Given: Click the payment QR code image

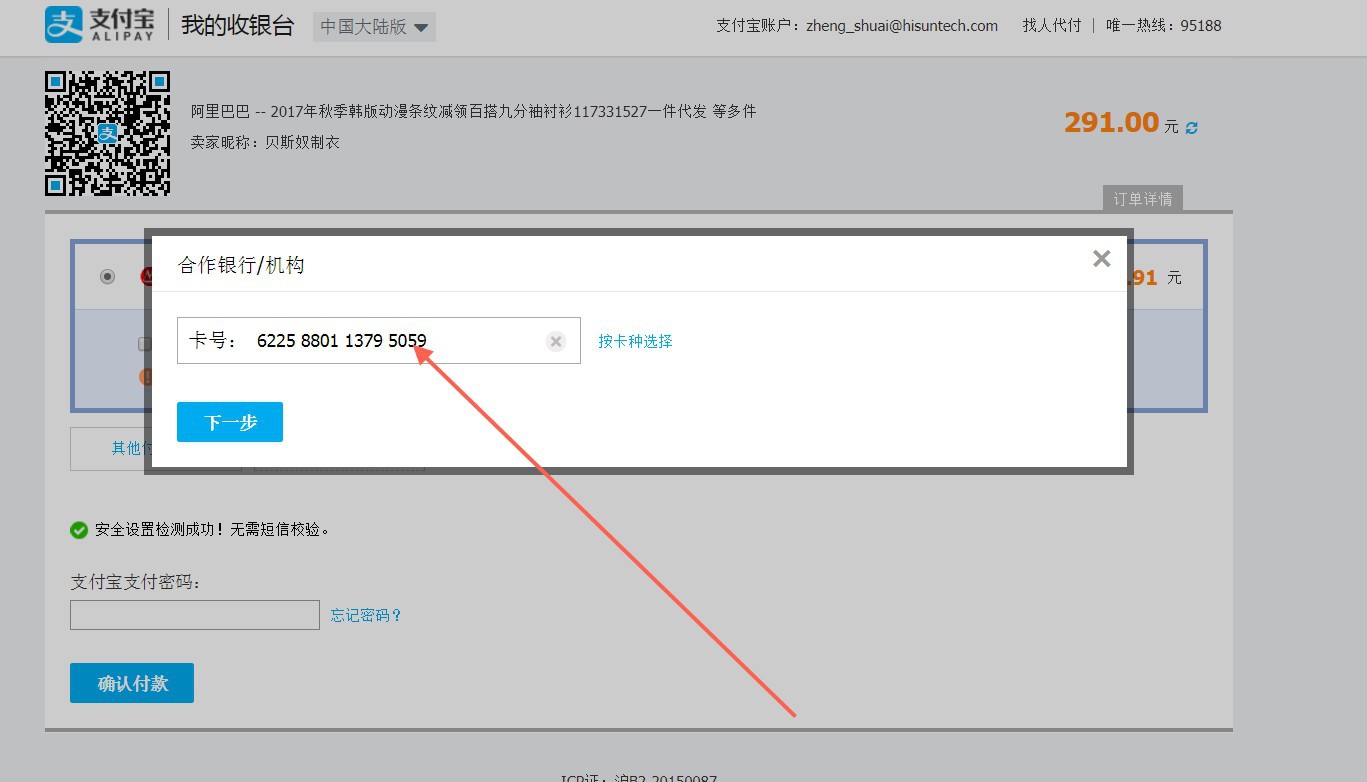Looking at the screenshot, I should [x=107, y=134].
